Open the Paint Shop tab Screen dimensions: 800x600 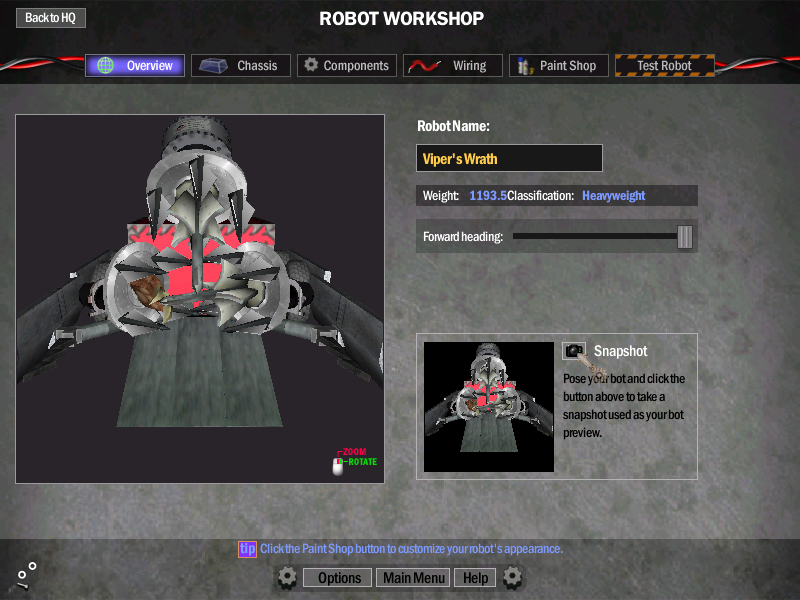pyautogui.click(x=559, y=65)
